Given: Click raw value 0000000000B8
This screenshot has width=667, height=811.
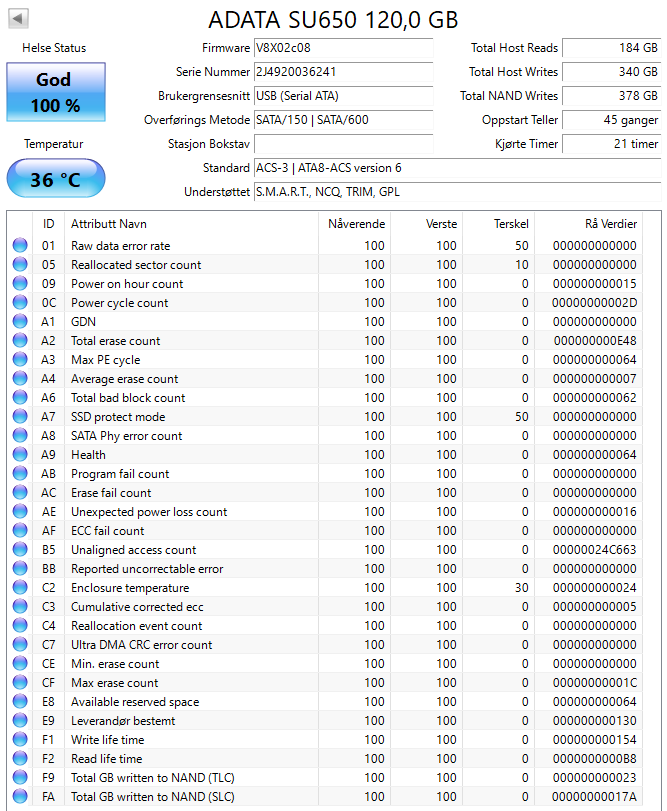Looking at the screenshot, I should tap(595, 759).
